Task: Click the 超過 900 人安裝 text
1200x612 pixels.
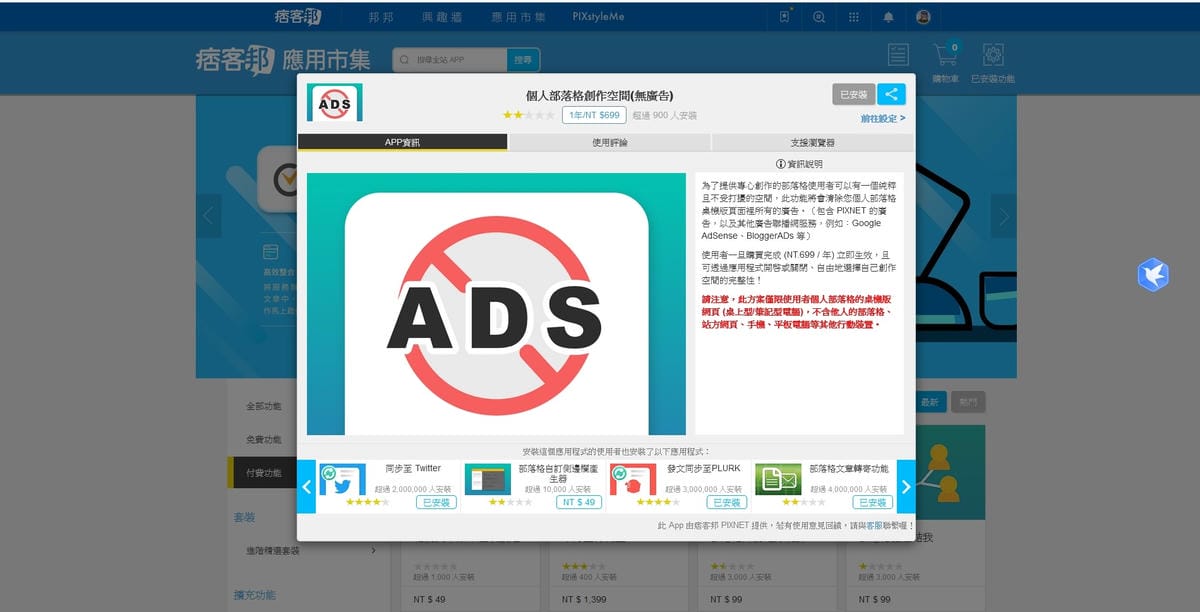Action: (665, 116)
